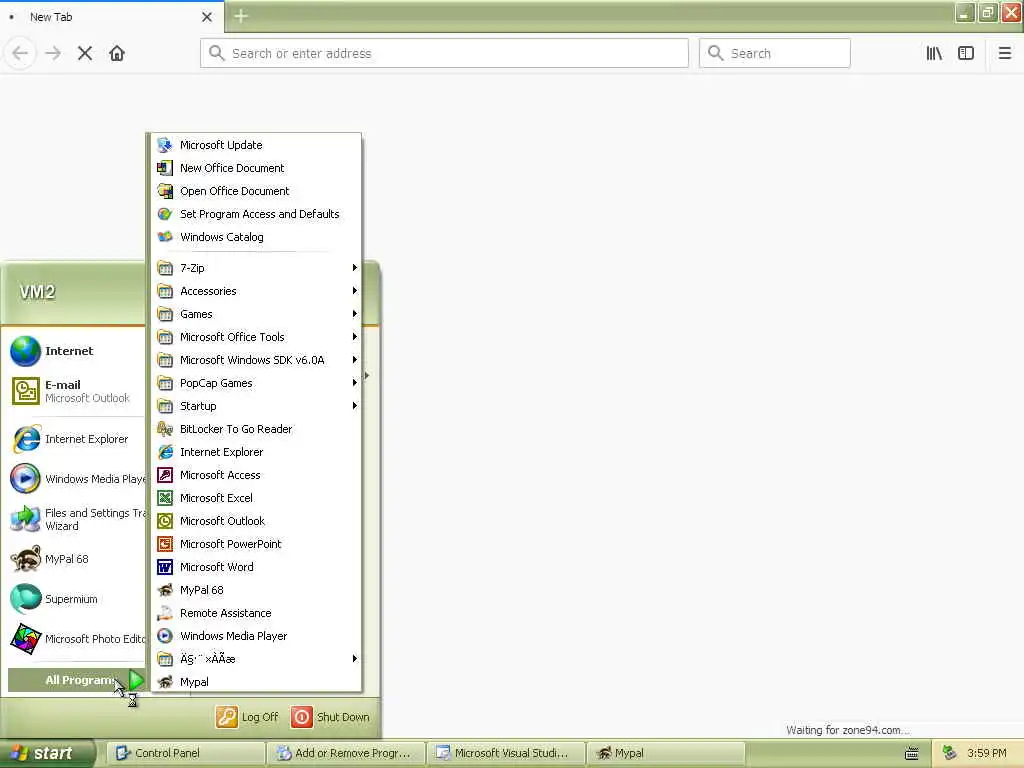Open Files and Settings Transfer Wizard
This screenshot has height=768, width=1024.
pos(76,519)
